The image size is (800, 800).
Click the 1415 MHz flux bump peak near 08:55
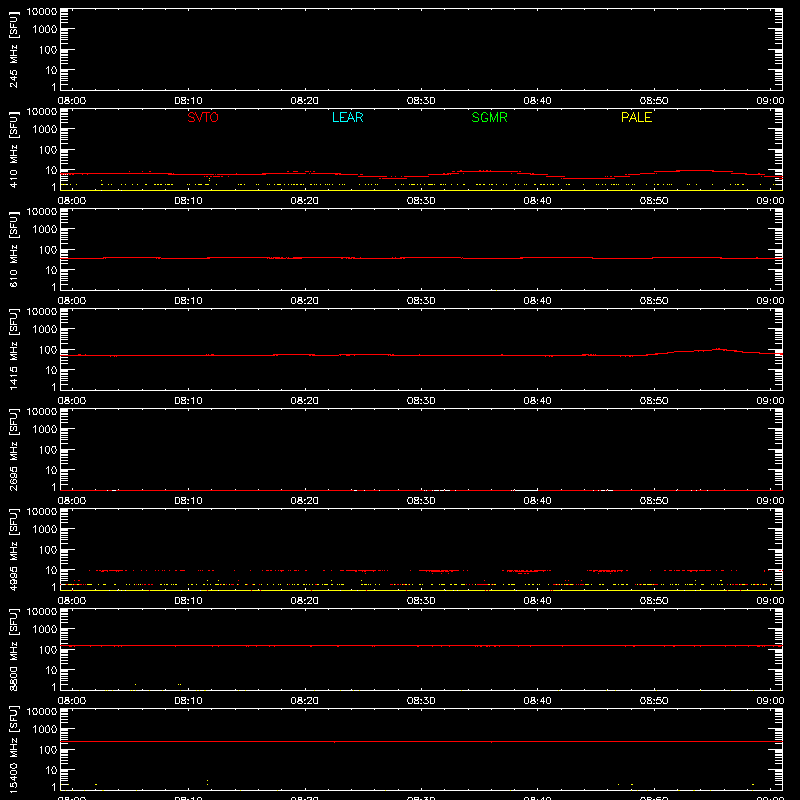pyautogui.click(x=719, y=349)
